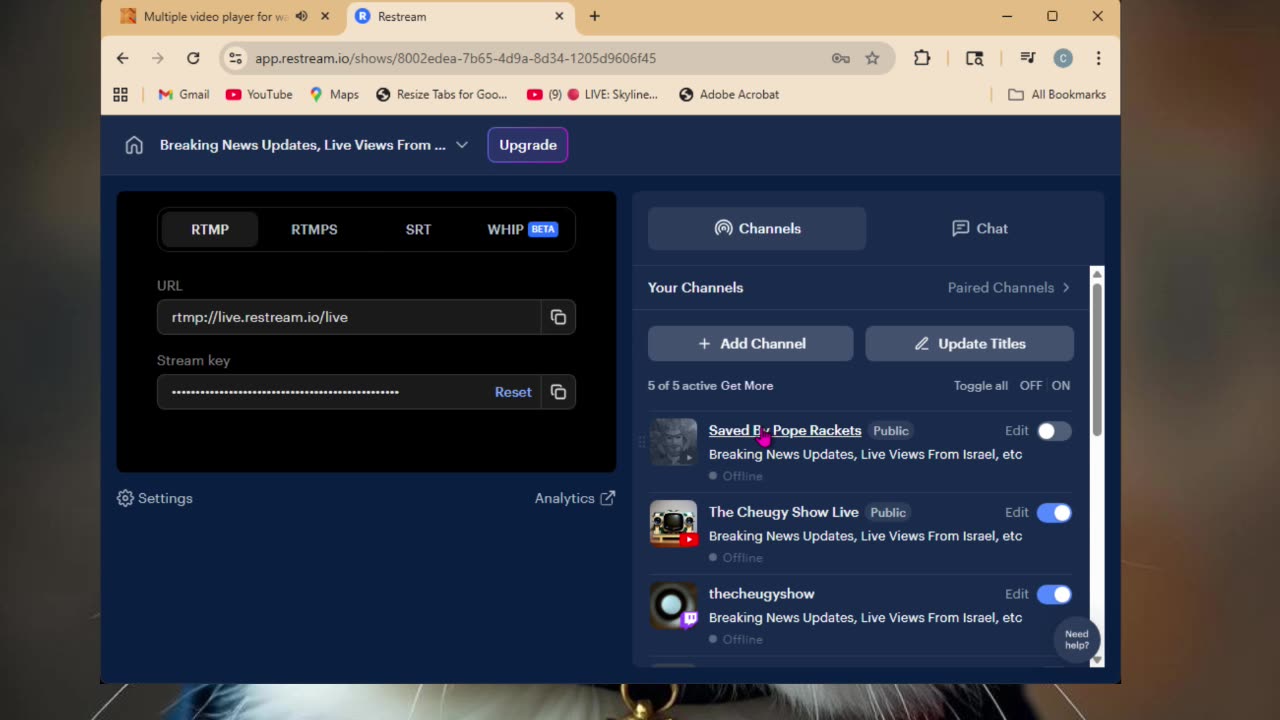Open the media control icon
1280x720 pixels.
pyautogui.click(x=1027, y=58)
